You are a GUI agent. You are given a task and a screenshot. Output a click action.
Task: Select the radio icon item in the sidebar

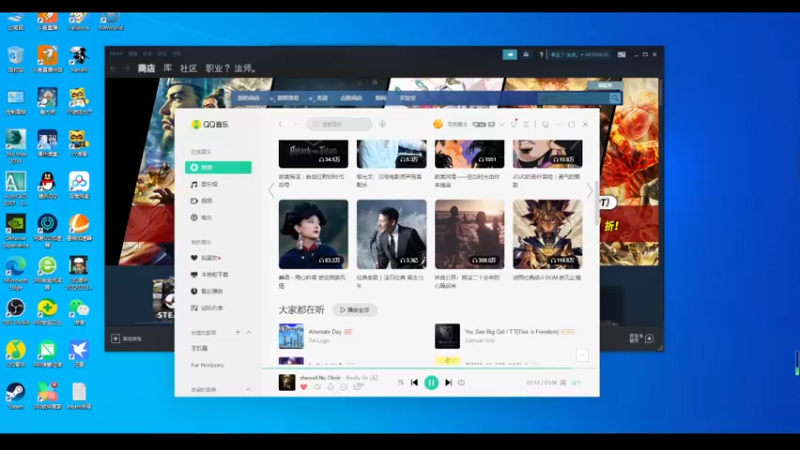tap(202, 217)
